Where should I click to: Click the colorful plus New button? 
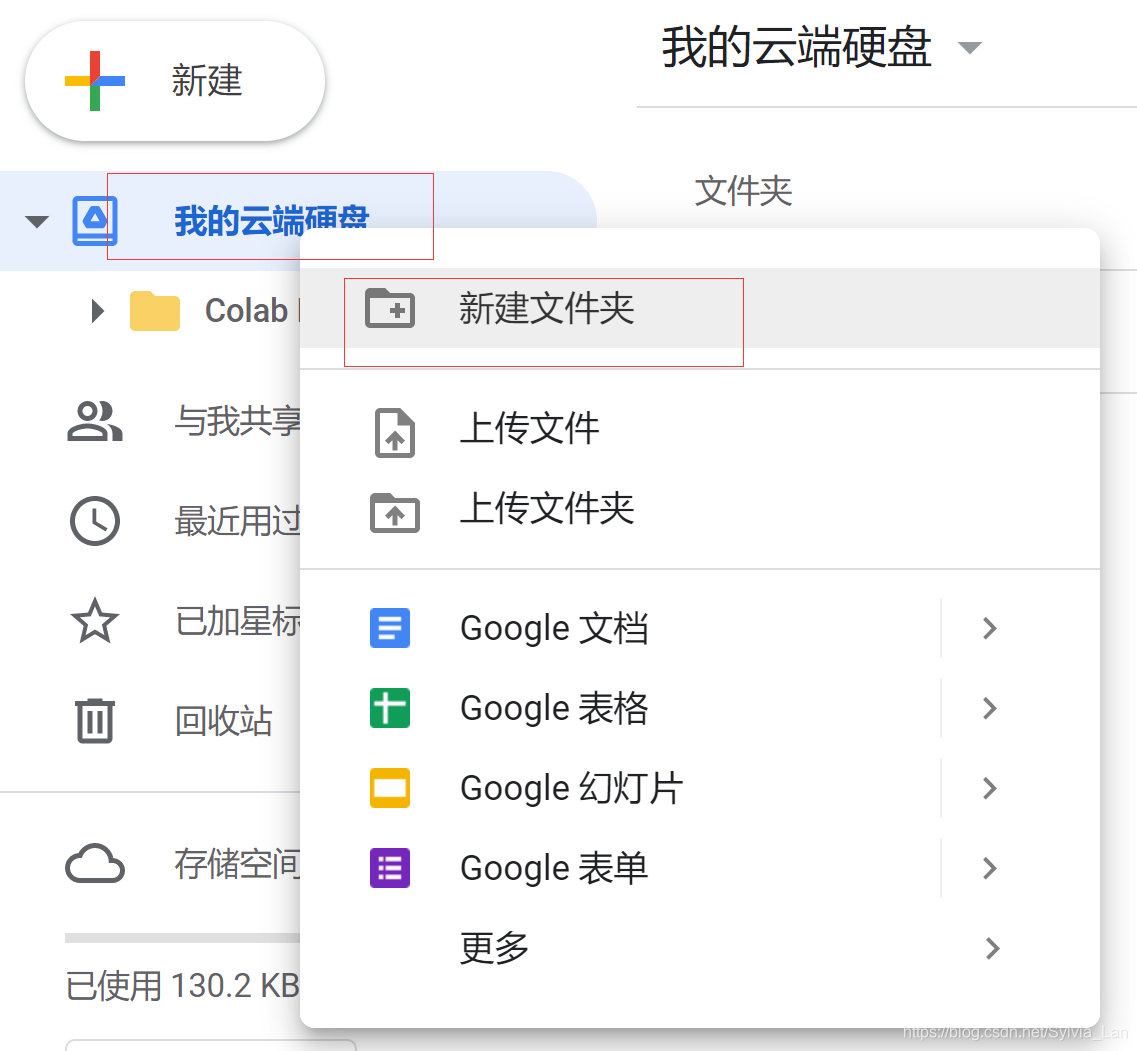pos(175,81)
